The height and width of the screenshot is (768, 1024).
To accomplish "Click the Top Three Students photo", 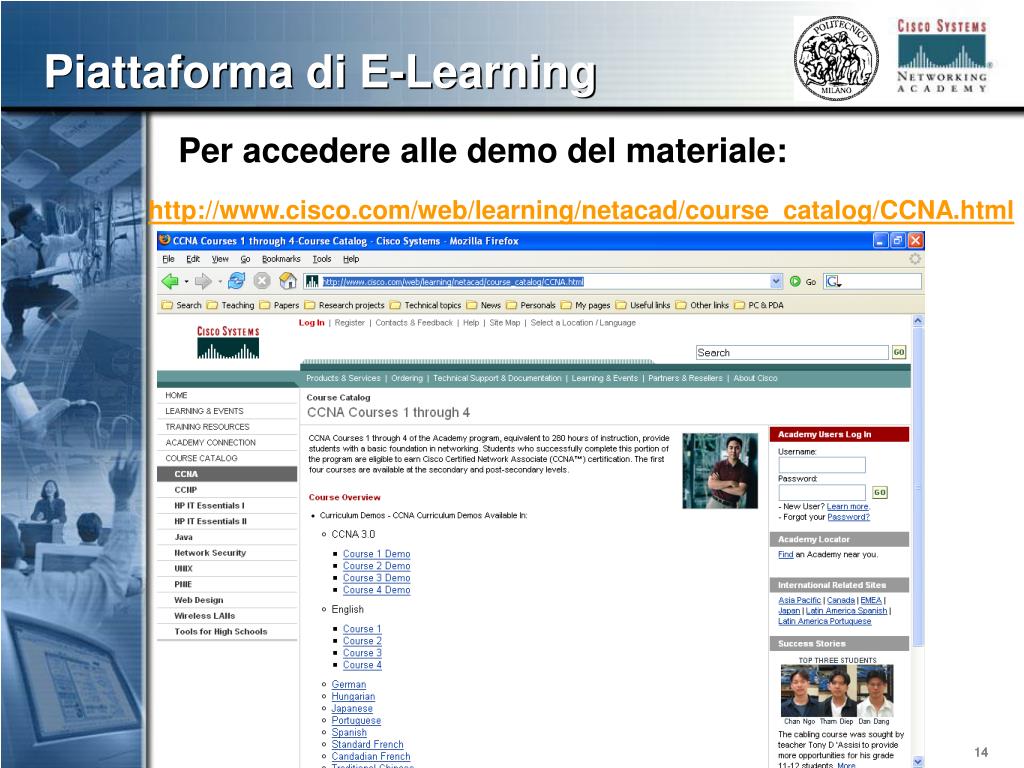I will tap(837, 691).
